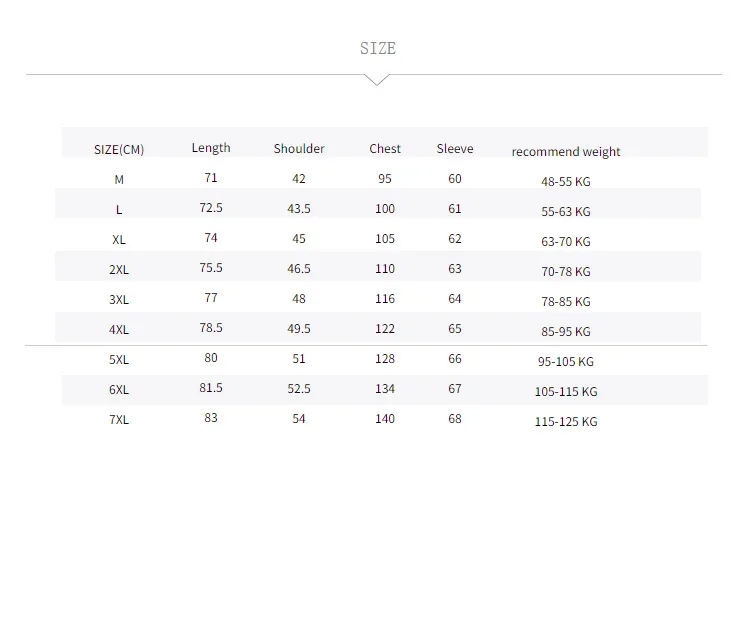Select the M size label
750x627 pixels.
[x=119, y=180]
